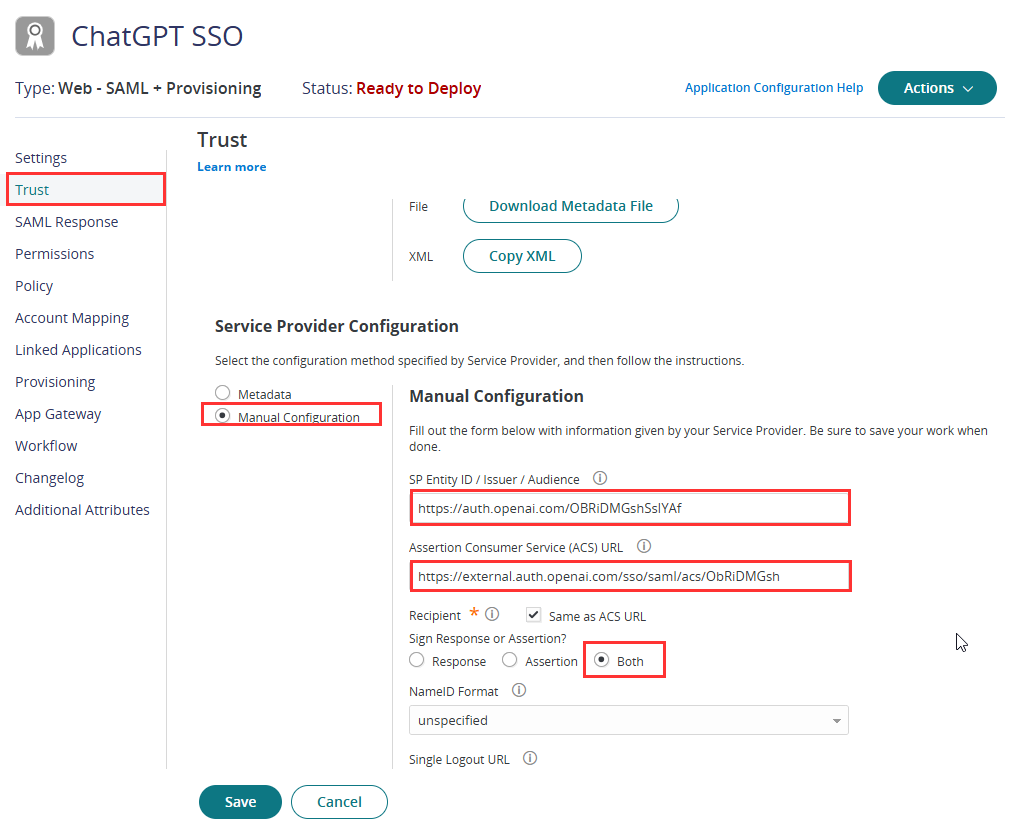Open the SAML Response section
Image resolution: width=1011 pixels, height=829 pixels.
(66, 222)
